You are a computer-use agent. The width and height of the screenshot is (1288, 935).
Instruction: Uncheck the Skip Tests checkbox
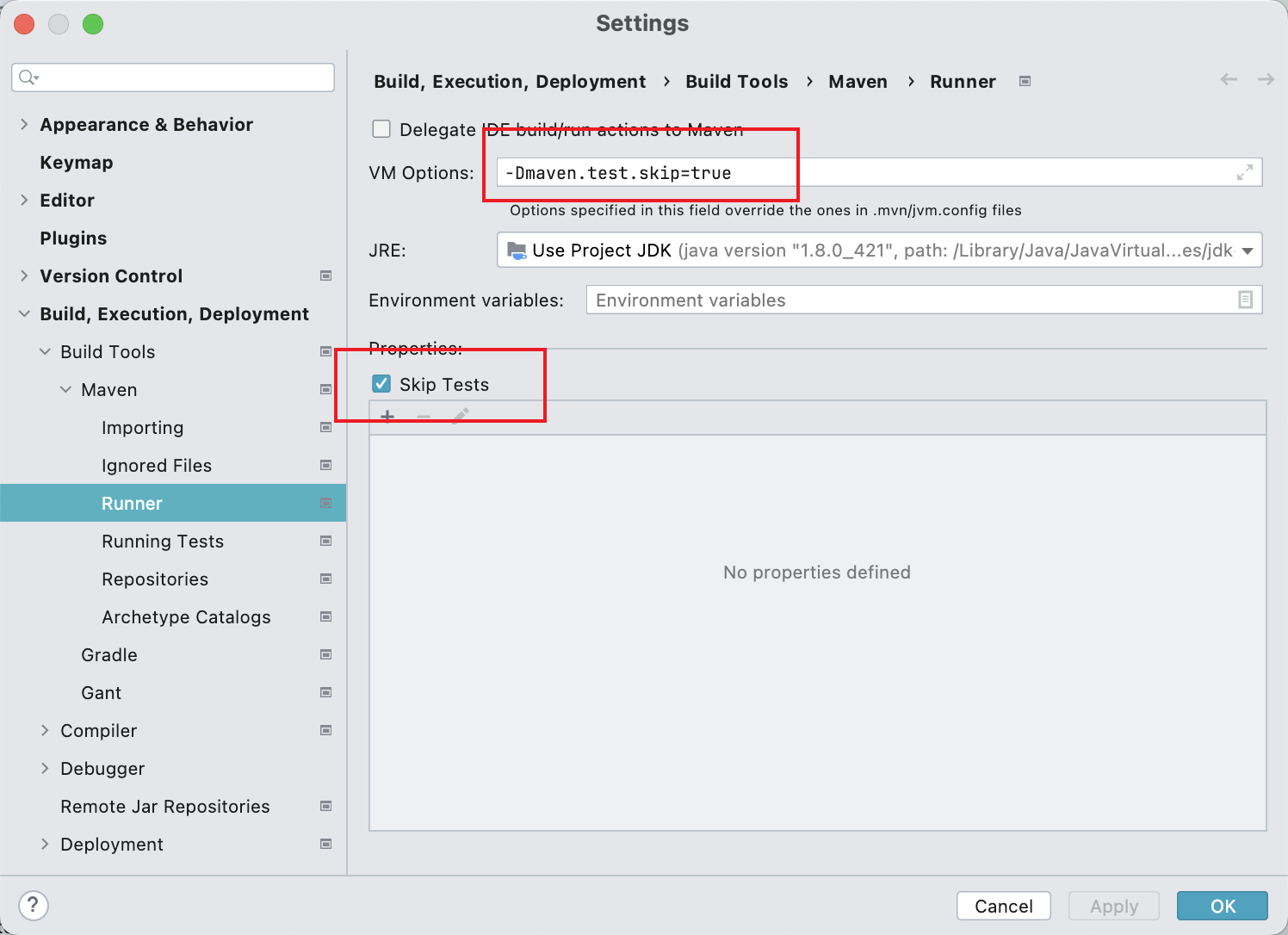[381, 384]
